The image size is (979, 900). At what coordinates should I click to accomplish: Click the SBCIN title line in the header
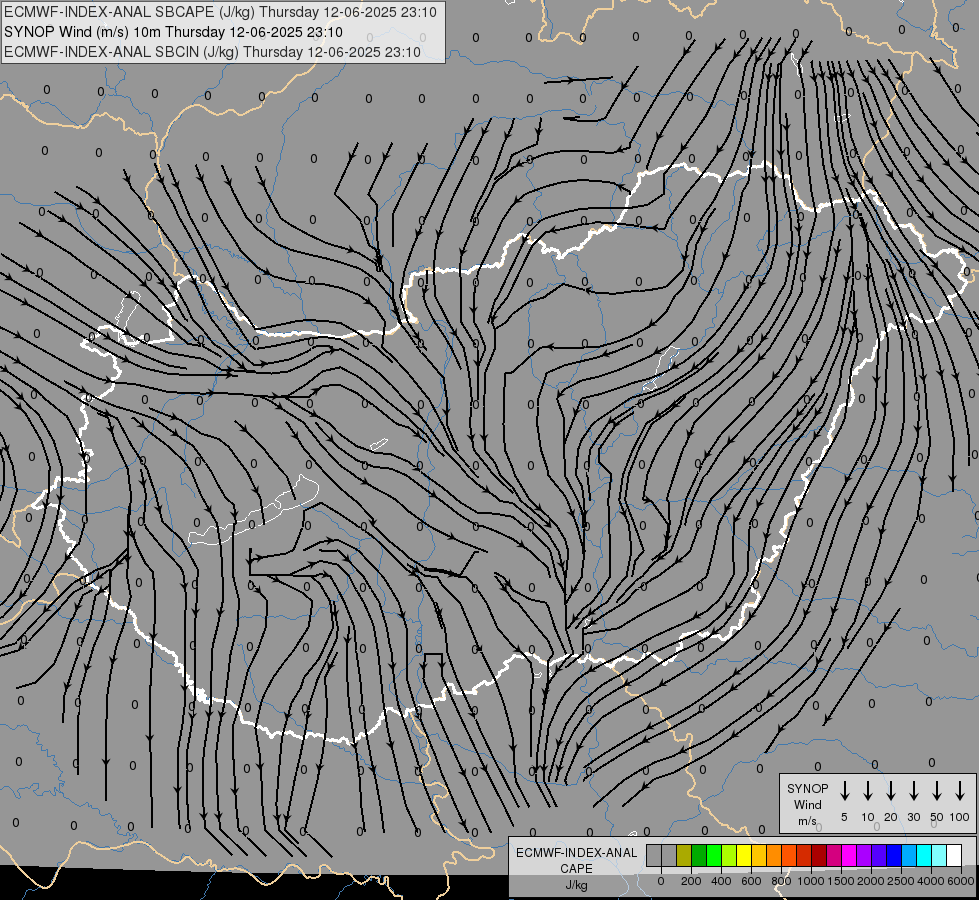tap(212, 52)
